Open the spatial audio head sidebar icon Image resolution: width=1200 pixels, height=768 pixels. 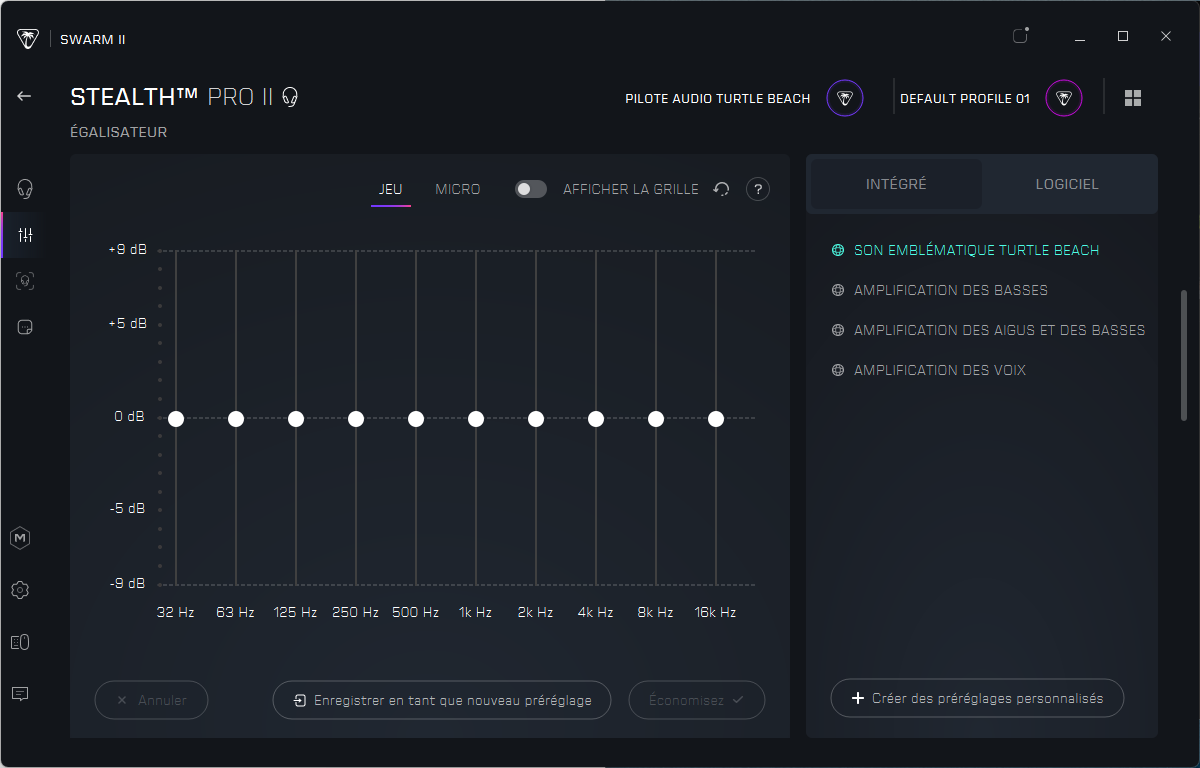[25, 281]
